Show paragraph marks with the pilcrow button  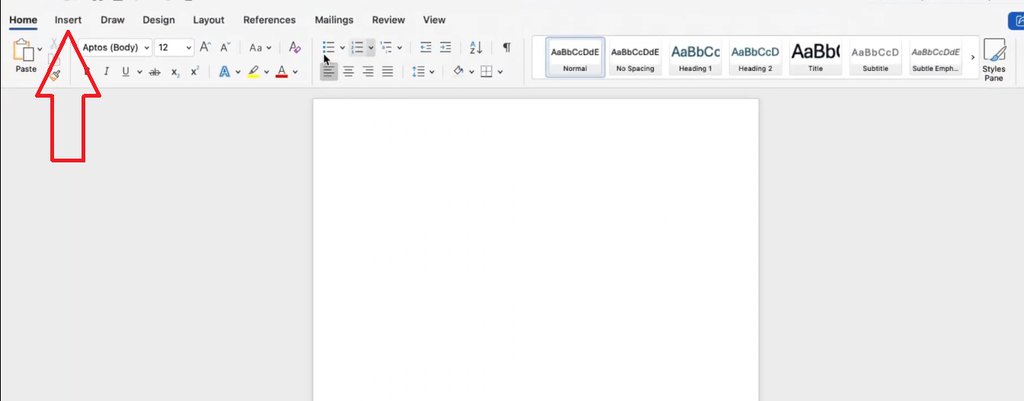(x=507, y=47)
